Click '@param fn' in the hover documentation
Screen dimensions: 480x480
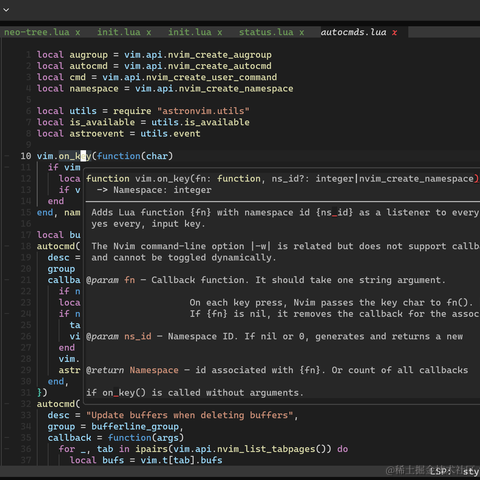111,280
